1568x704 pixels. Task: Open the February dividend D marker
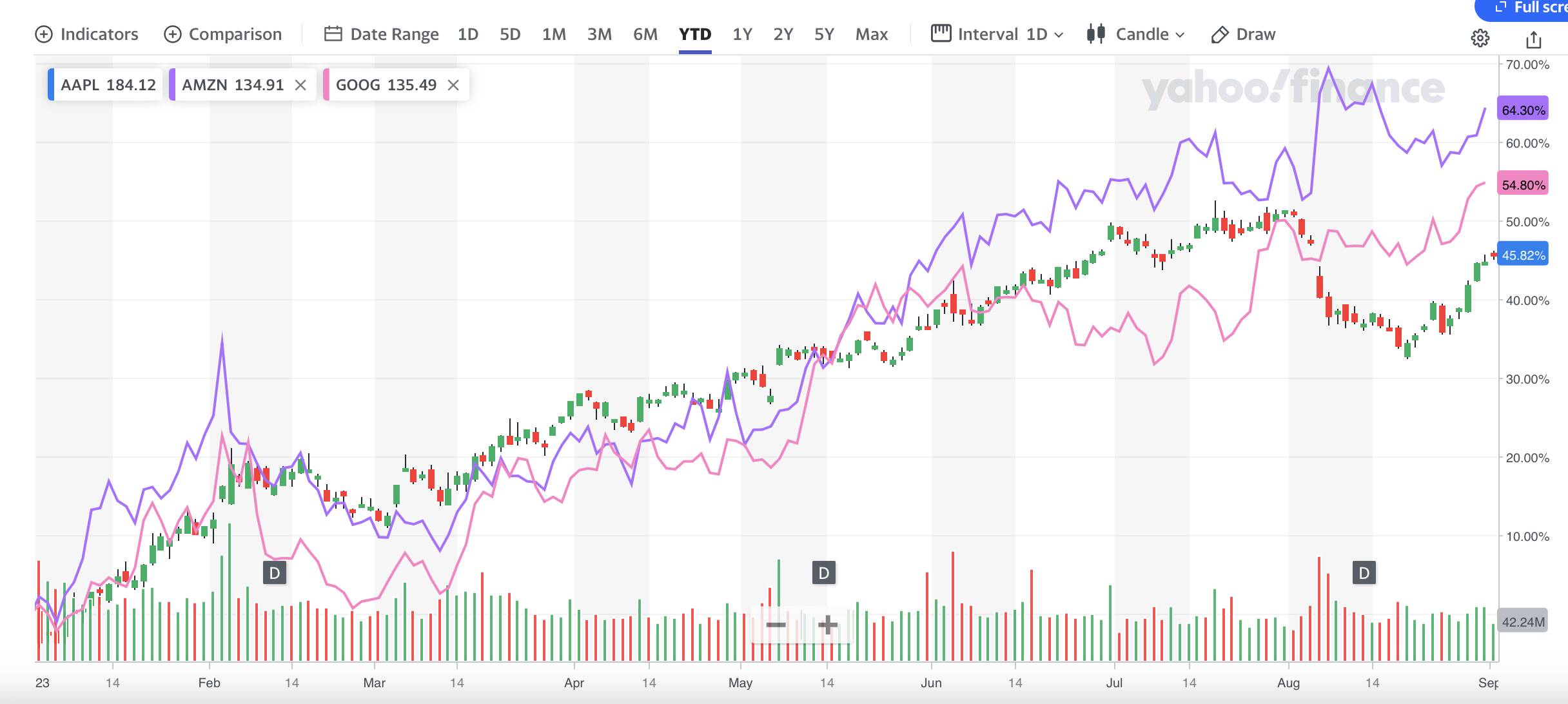(275, 572)
